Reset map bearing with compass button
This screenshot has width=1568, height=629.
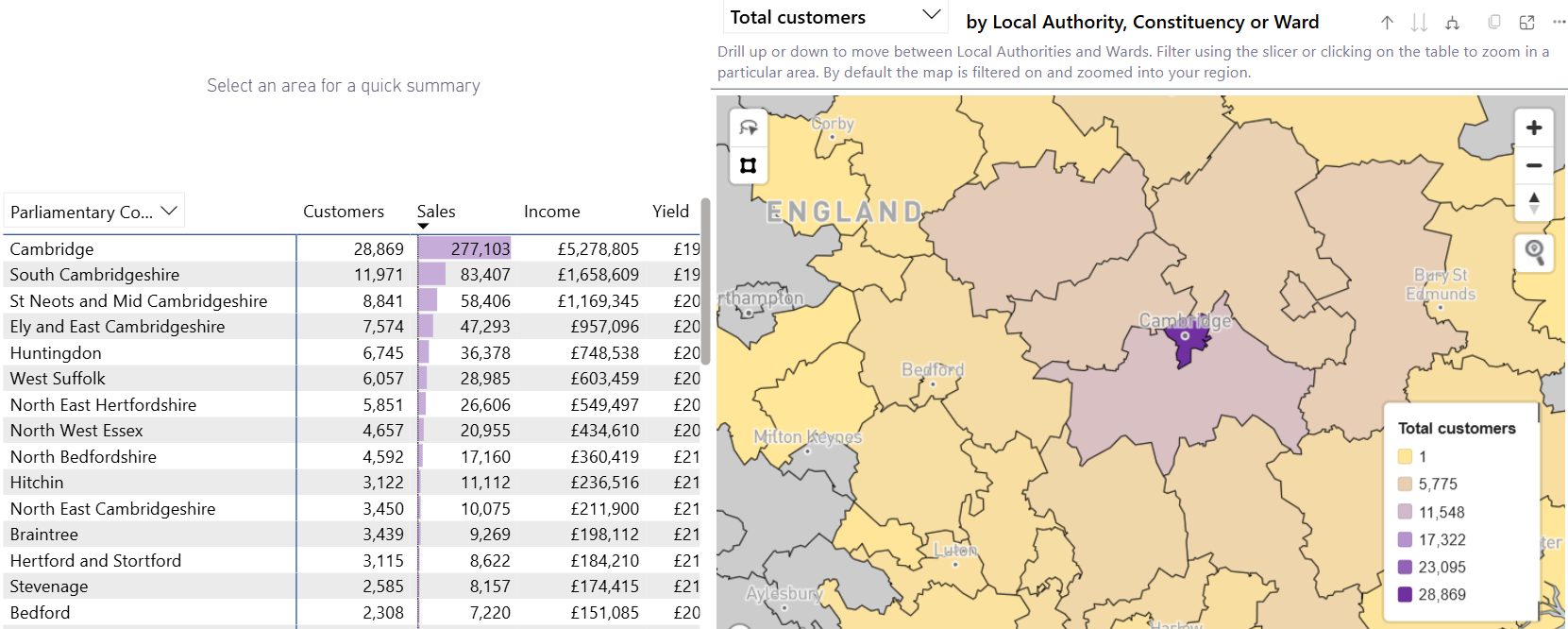(x=1534, y=202)
